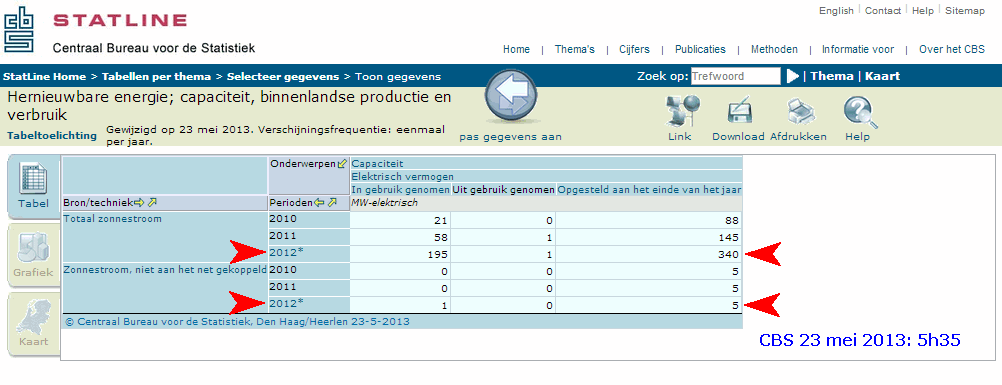Open the Methoden menu item
Image resolution: width=1002 pixels, height=385 pixels.
click(774, 49)
